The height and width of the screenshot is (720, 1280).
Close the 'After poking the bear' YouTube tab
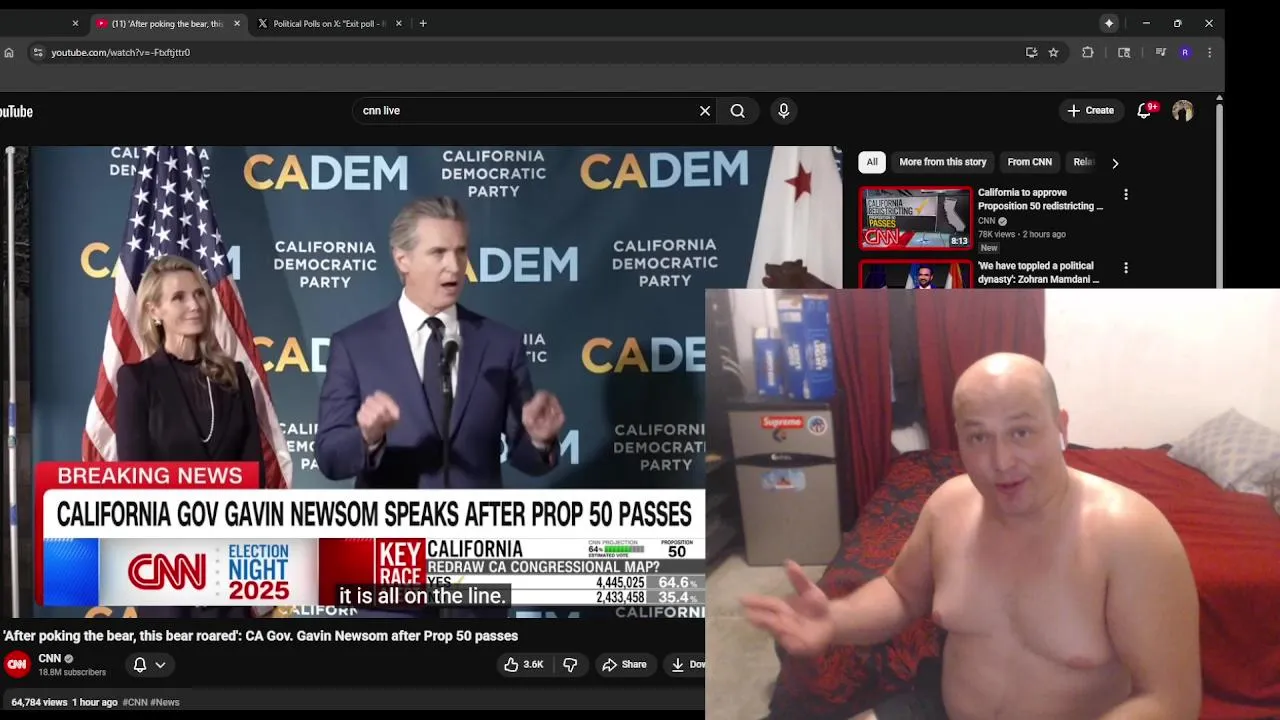(x=237, y=23)
